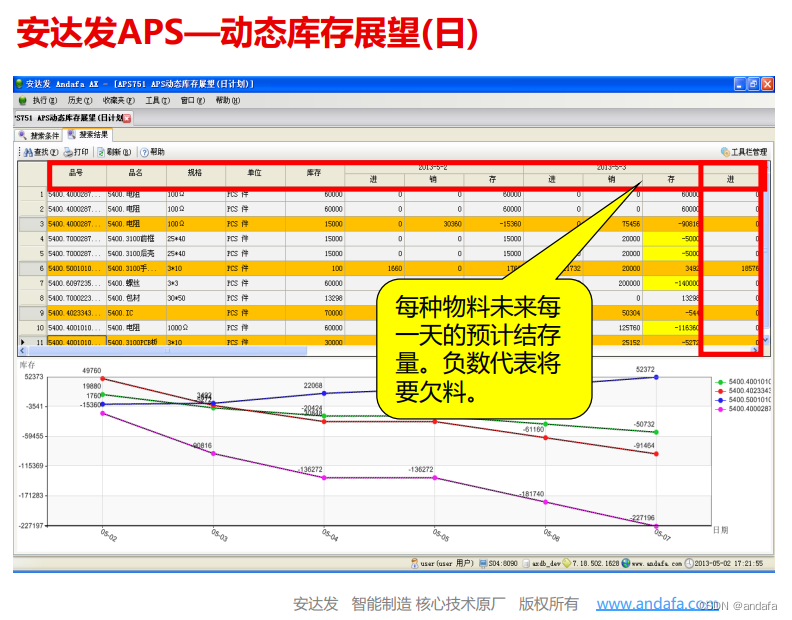Click the red 5400.402334 legend entry
Image resolution: width=792 pixels, height=620 pixels.
pyautogui.click(x=745, y=391)
